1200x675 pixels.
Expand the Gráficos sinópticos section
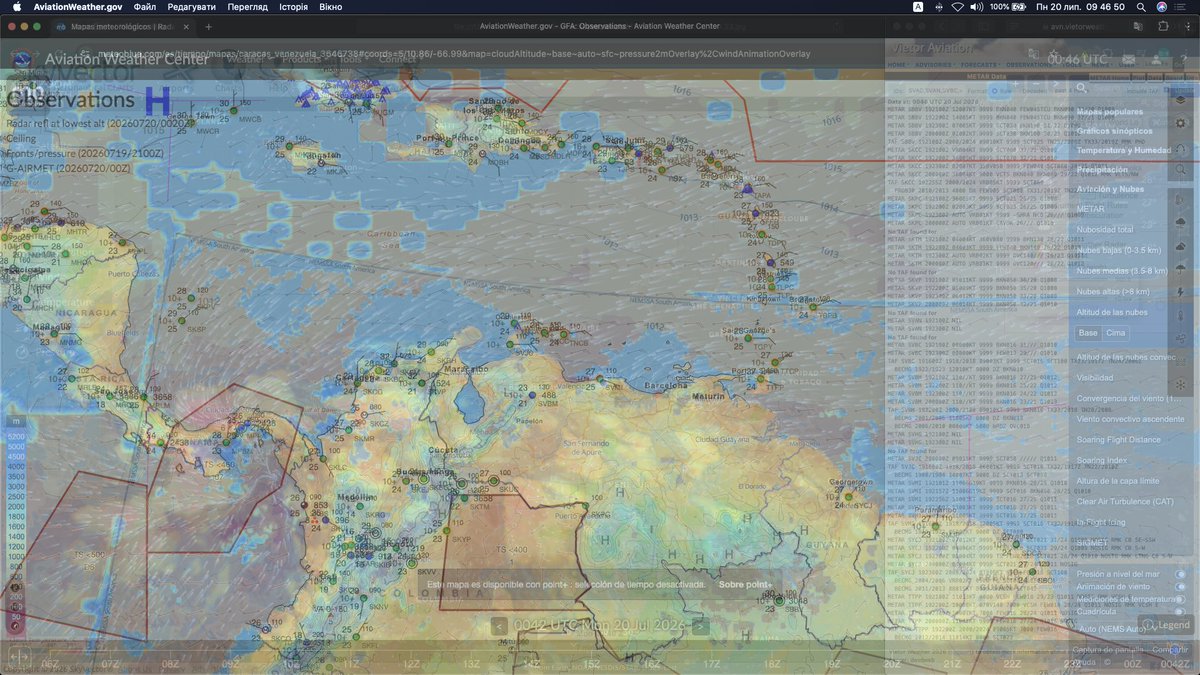point(1114,131)
